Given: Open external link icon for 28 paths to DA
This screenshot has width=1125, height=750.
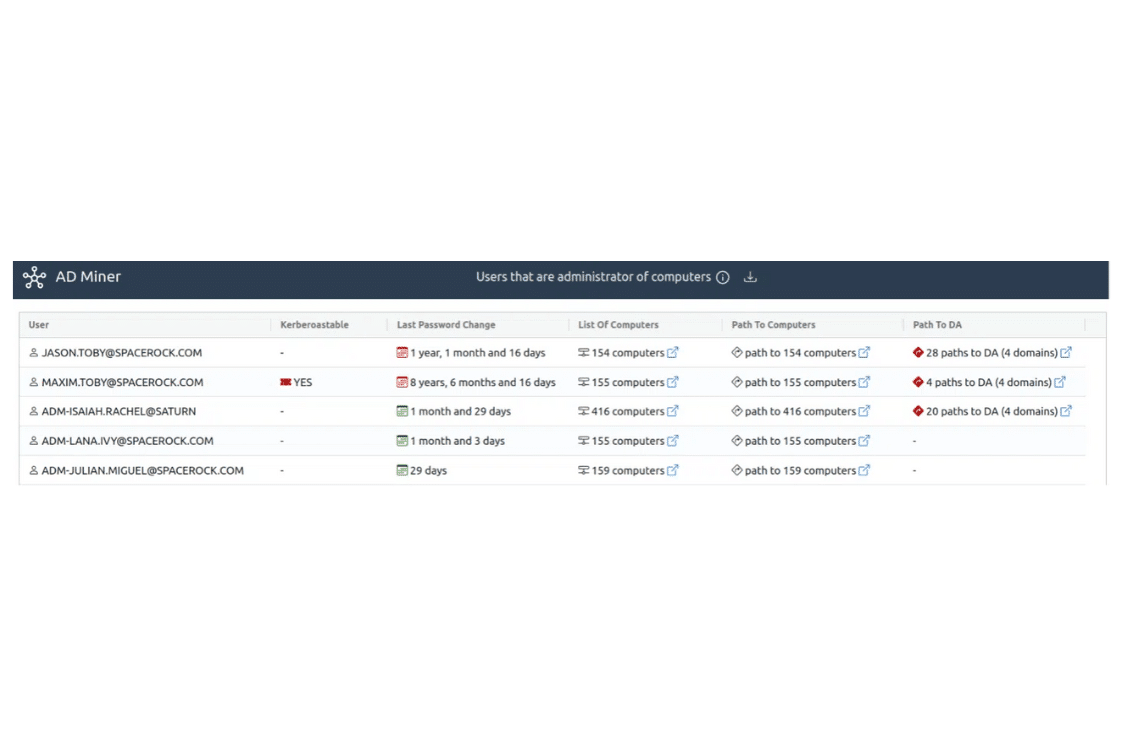Looking at the screenshot, I should point(1065,352).
